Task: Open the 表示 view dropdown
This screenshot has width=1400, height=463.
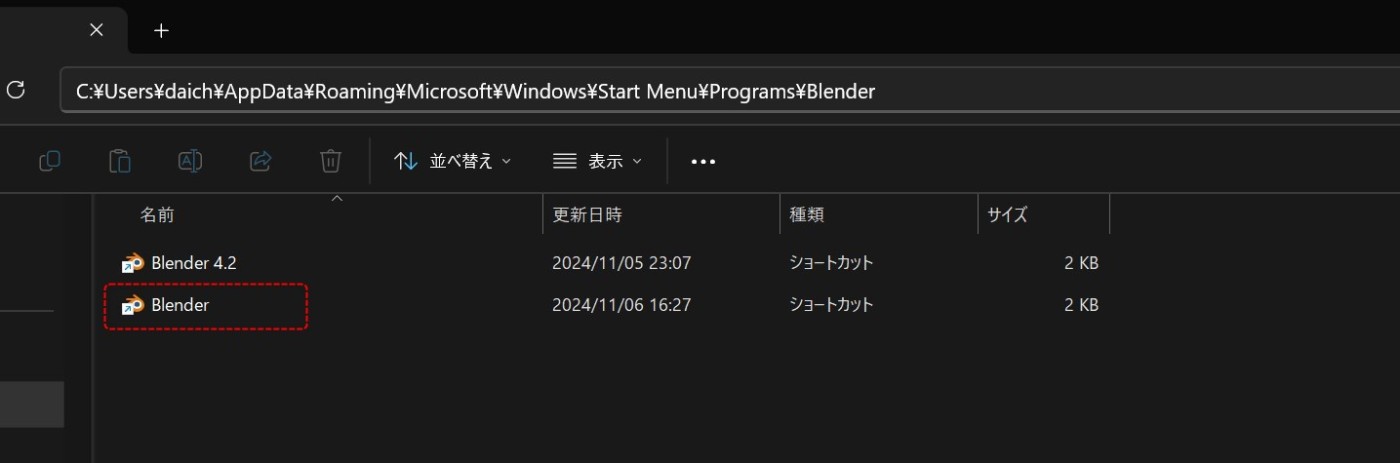Action: (597, 161)
